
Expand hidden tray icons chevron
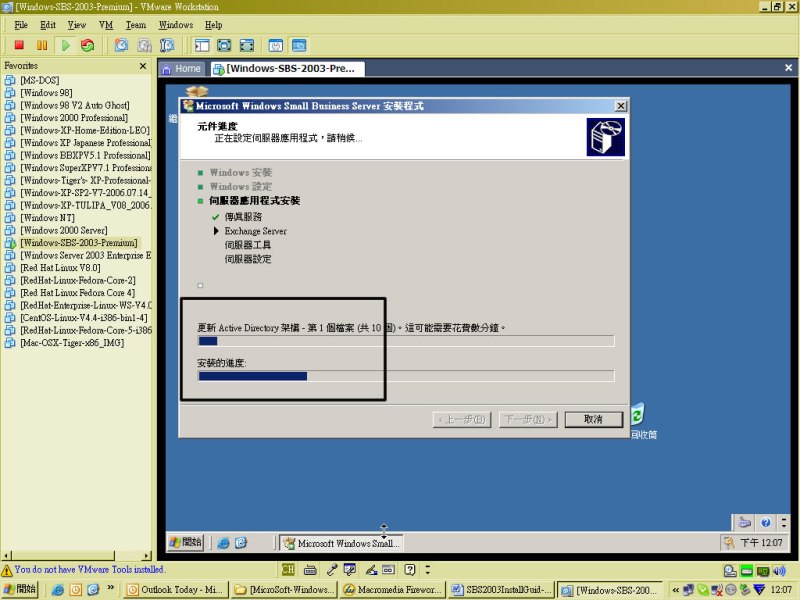tap(675, 590)
